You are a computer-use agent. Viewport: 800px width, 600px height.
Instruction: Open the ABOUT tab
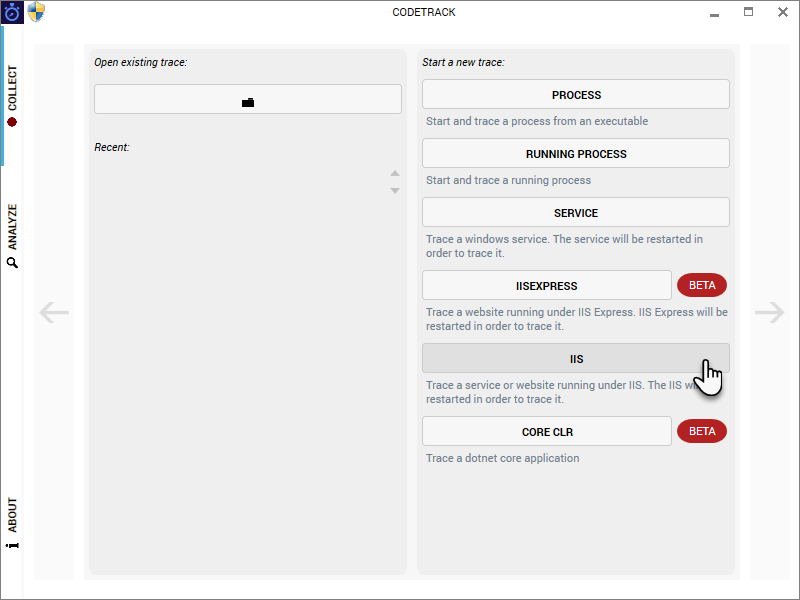12,523
